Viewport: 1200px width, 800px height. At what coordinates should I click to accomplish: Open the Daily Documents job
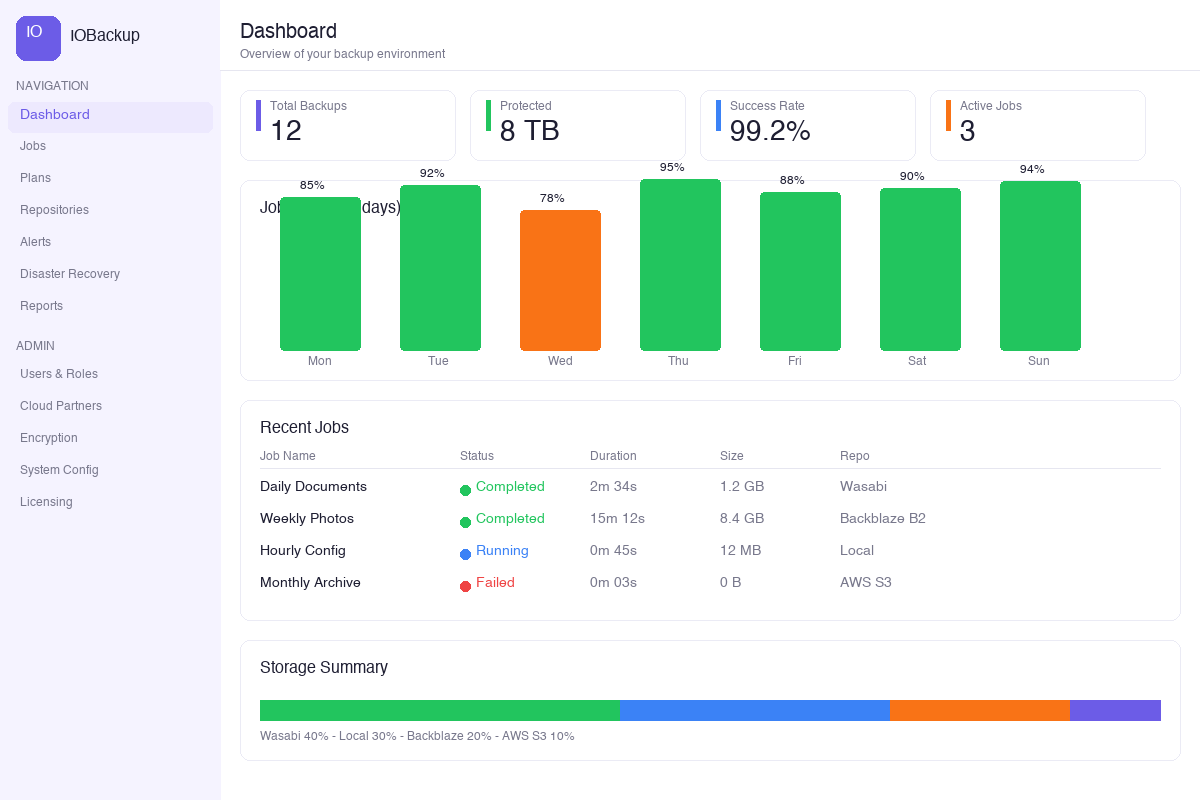pos(313,487)
